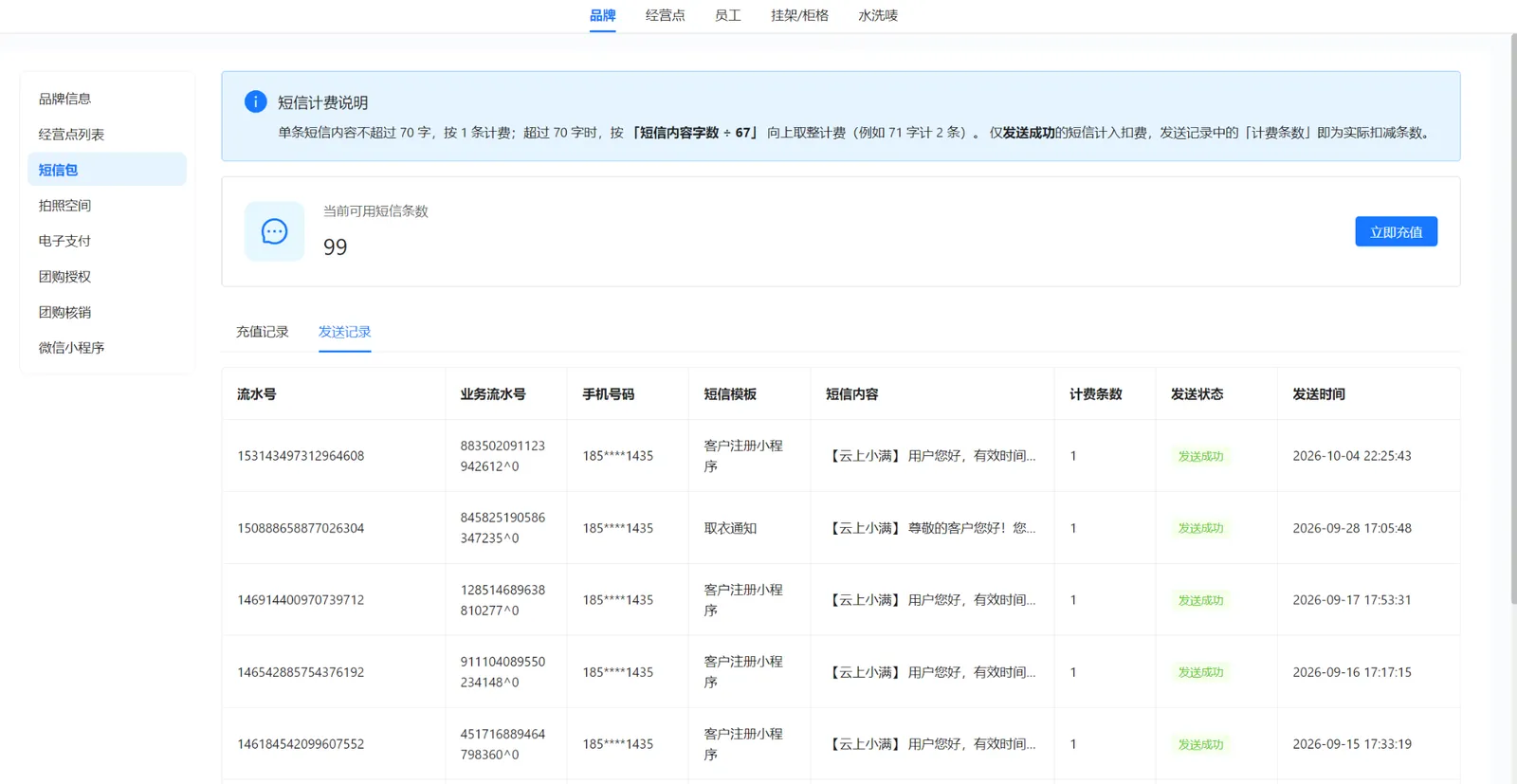Select the 发送记录 tab

(344, 332)
